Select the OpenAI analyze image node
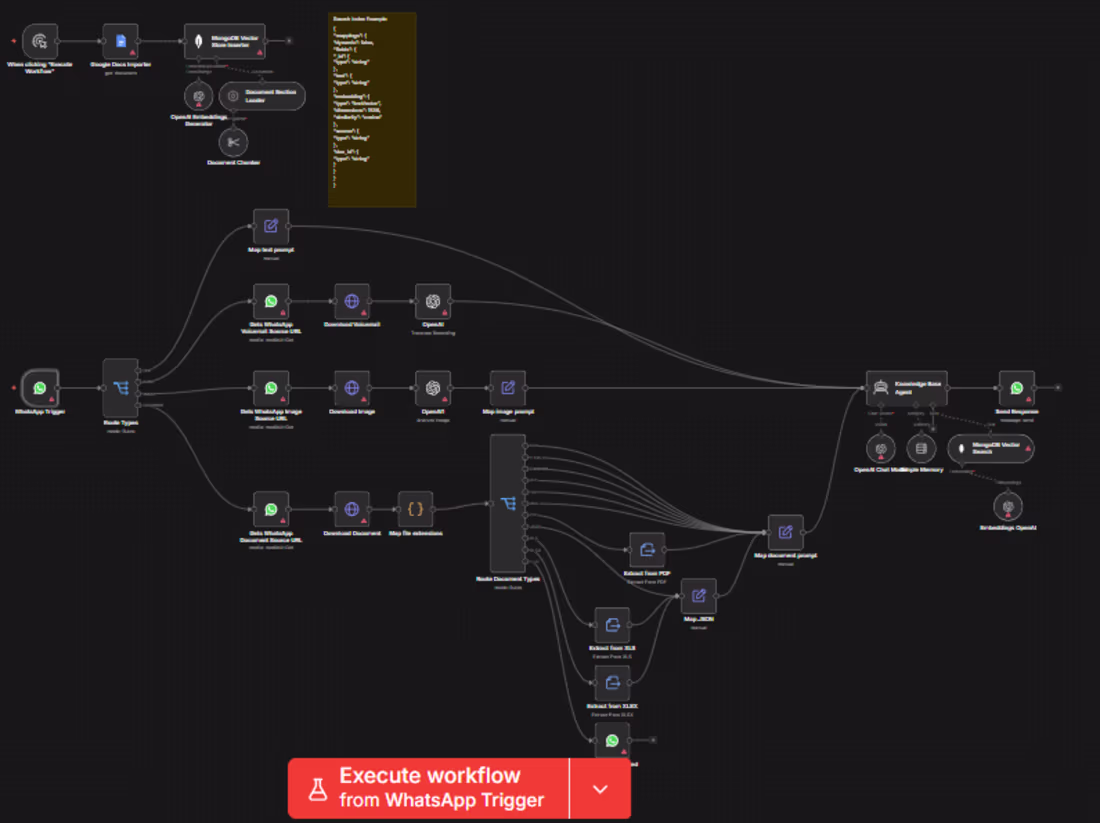Image resolution: width=1100 pixels, height=823 pixels. pos(433,388)
